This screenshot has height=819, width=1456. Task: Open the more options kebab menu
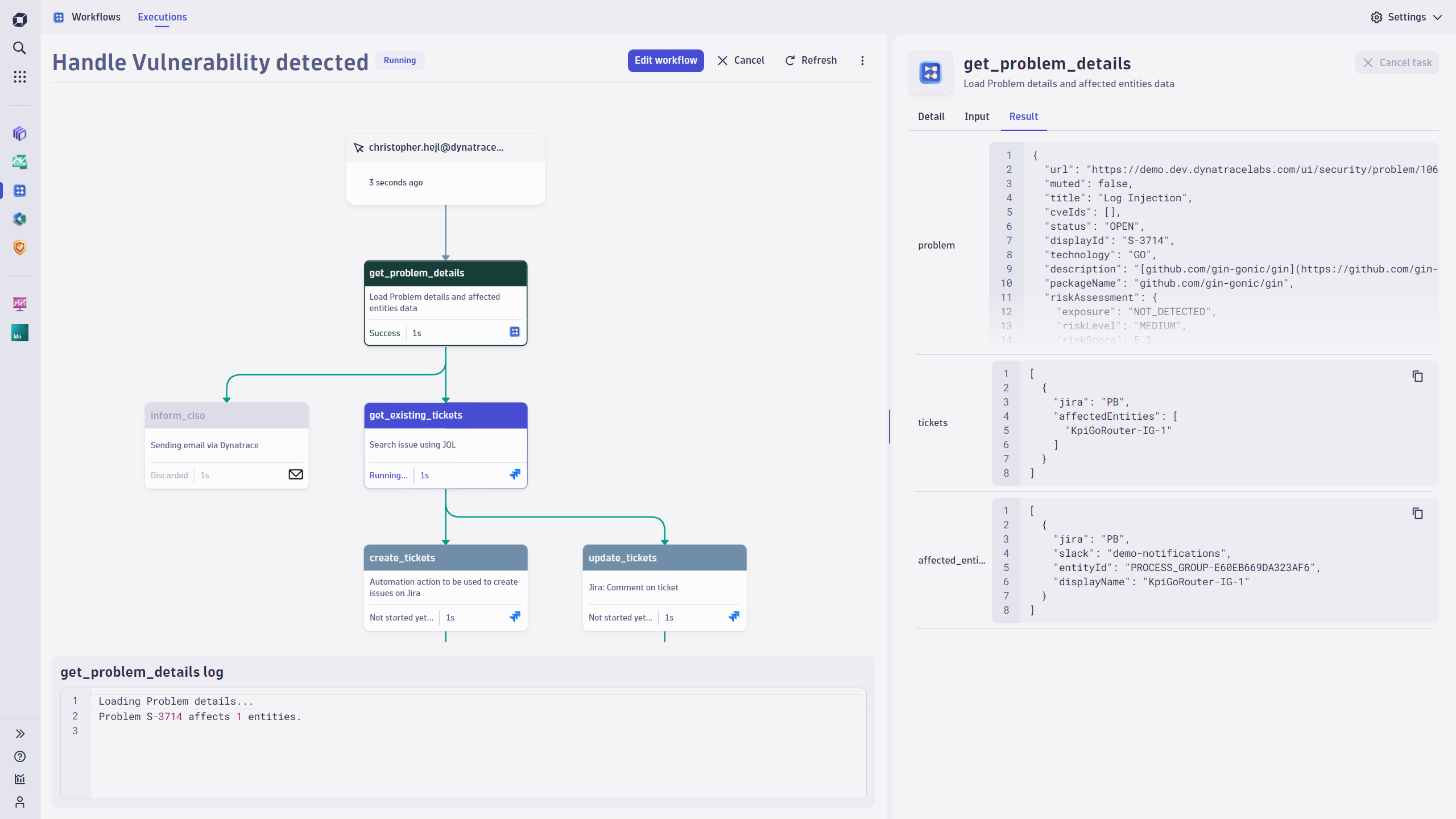click(x=862, y=60)
